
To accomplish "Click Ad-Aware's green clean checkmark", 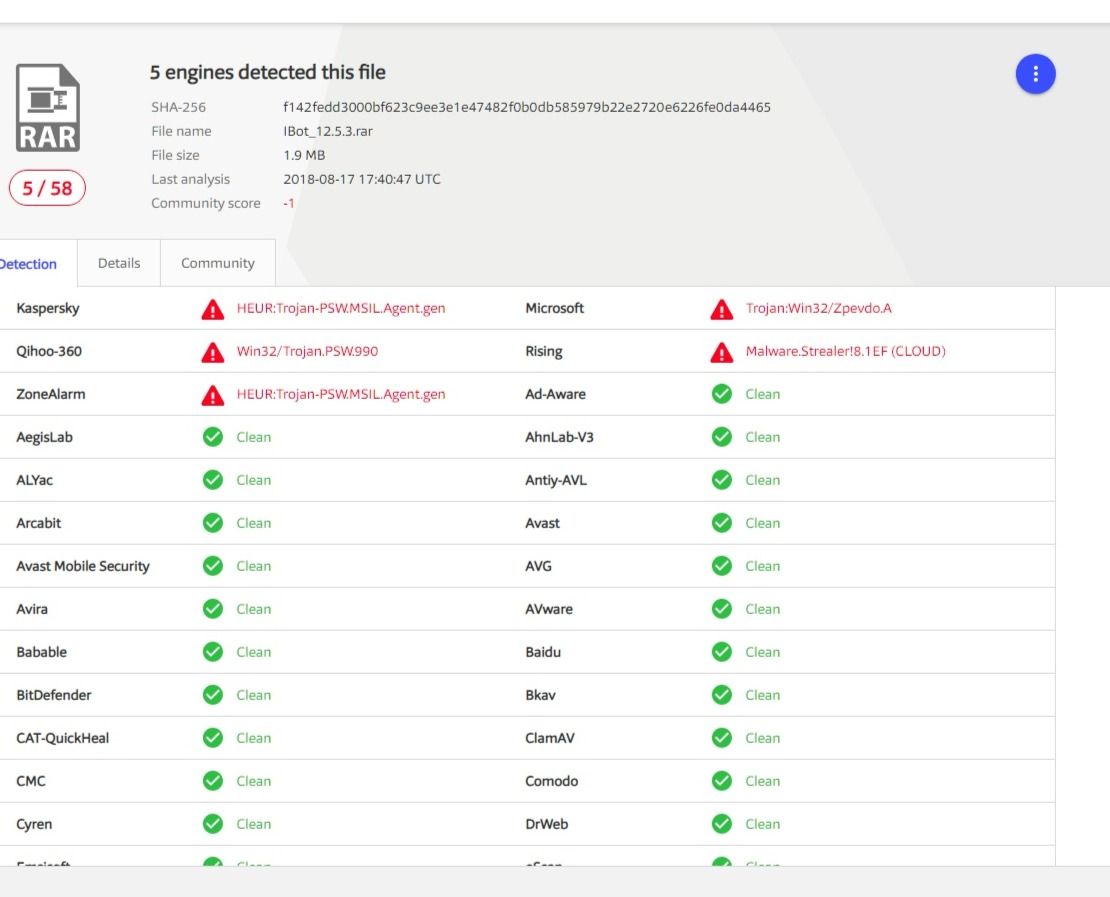I will click(721, 394).
